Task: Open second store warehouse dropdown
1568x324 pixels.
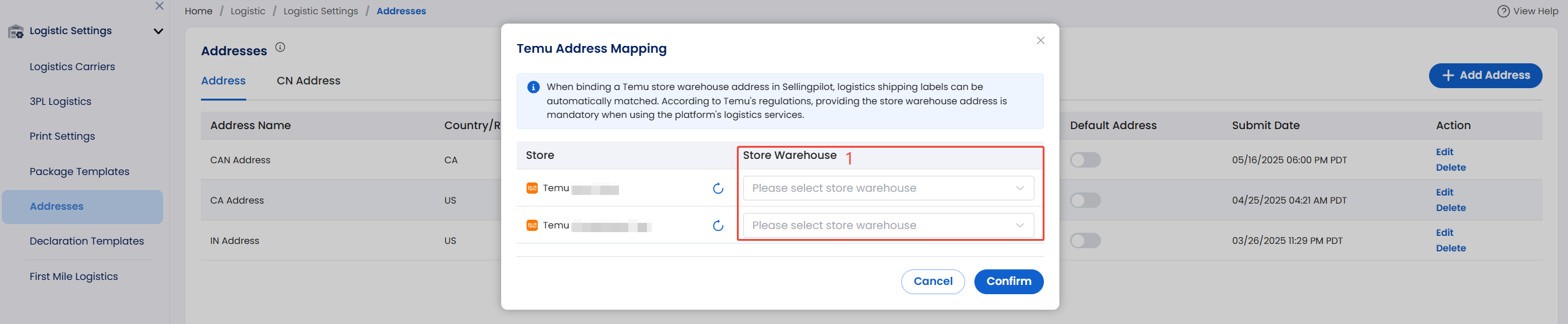Action: click(888, 225)
